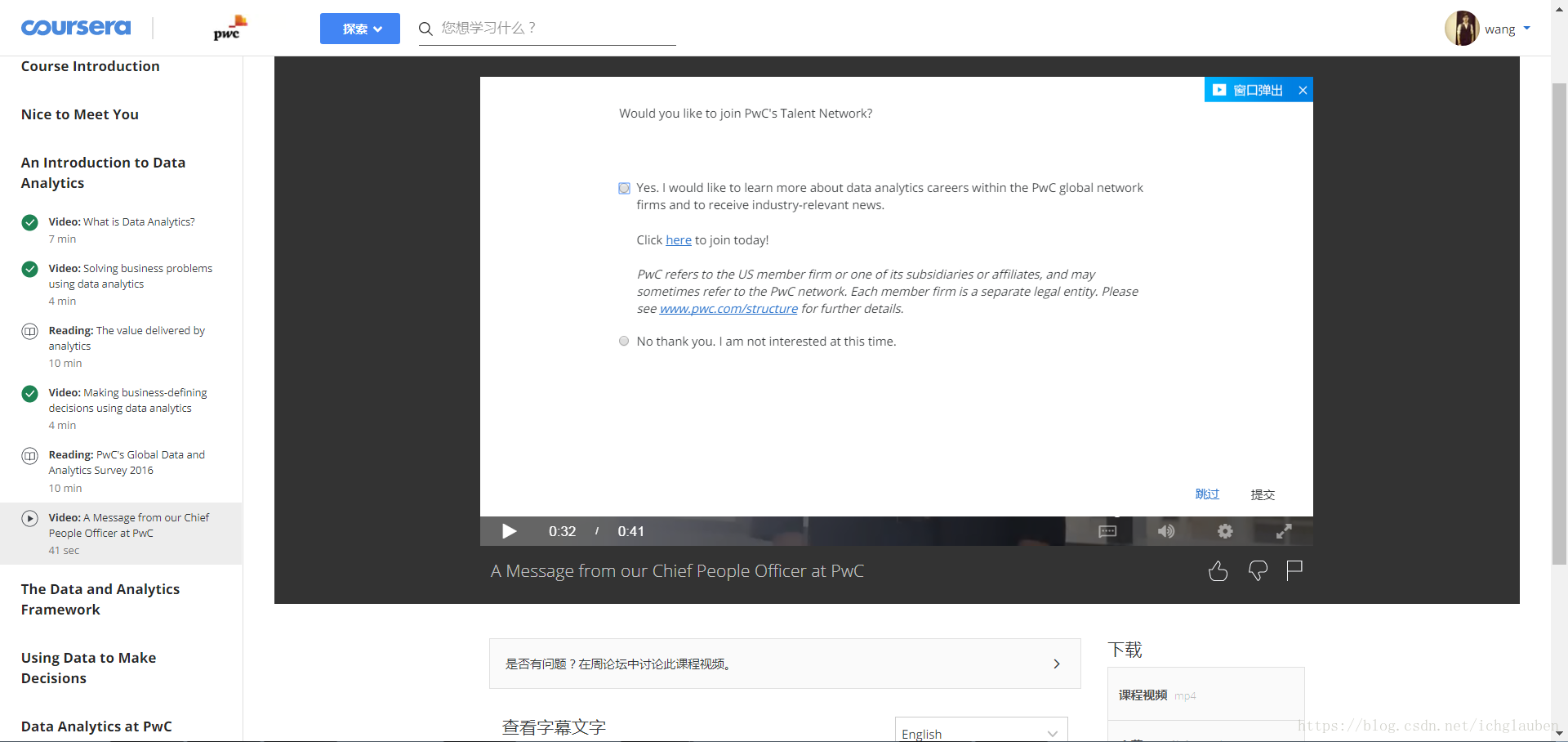Report the video using the flag icon

[x=1294, y=570]
